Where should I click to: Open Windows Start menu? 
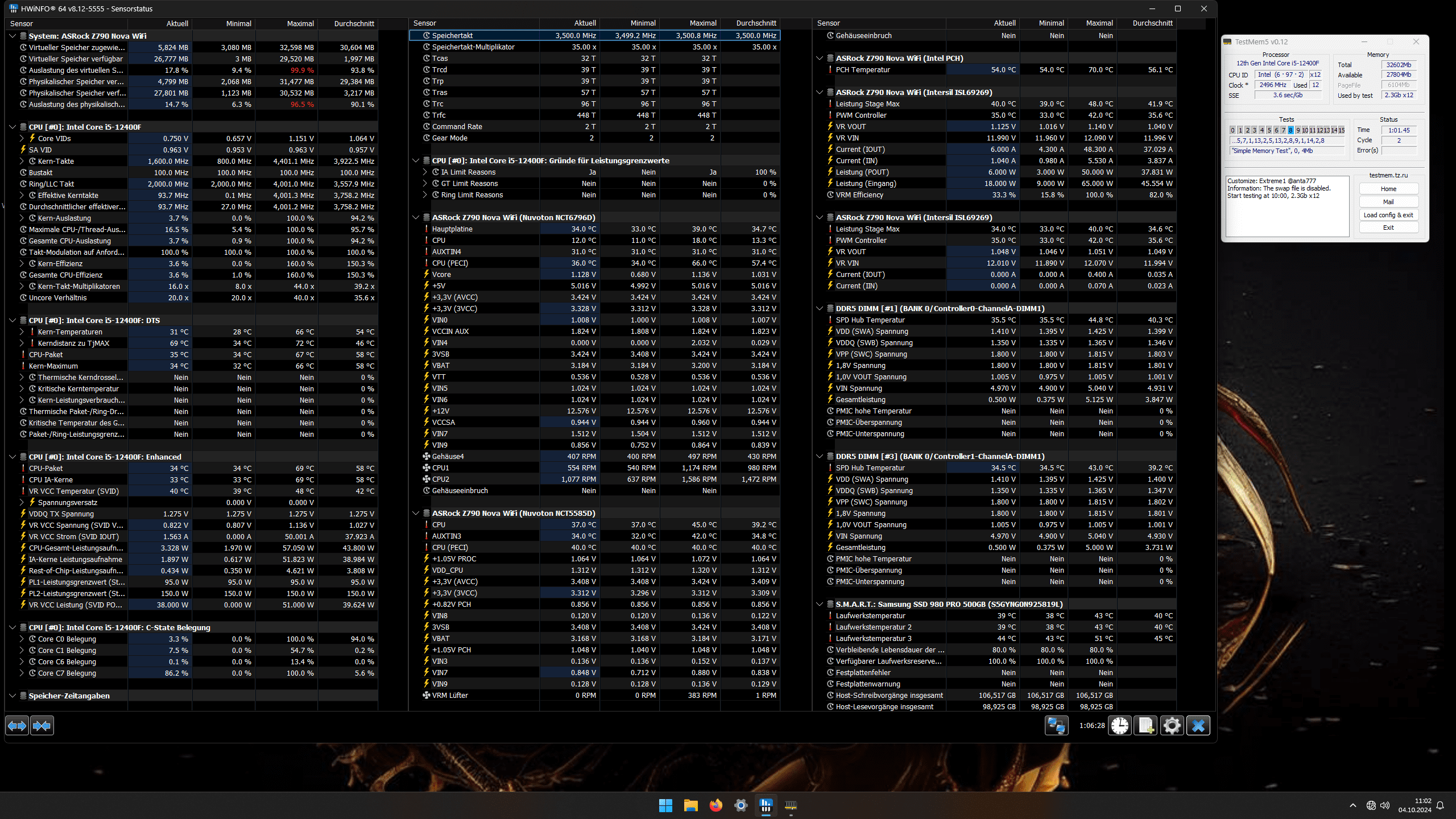tap(665, 805)
